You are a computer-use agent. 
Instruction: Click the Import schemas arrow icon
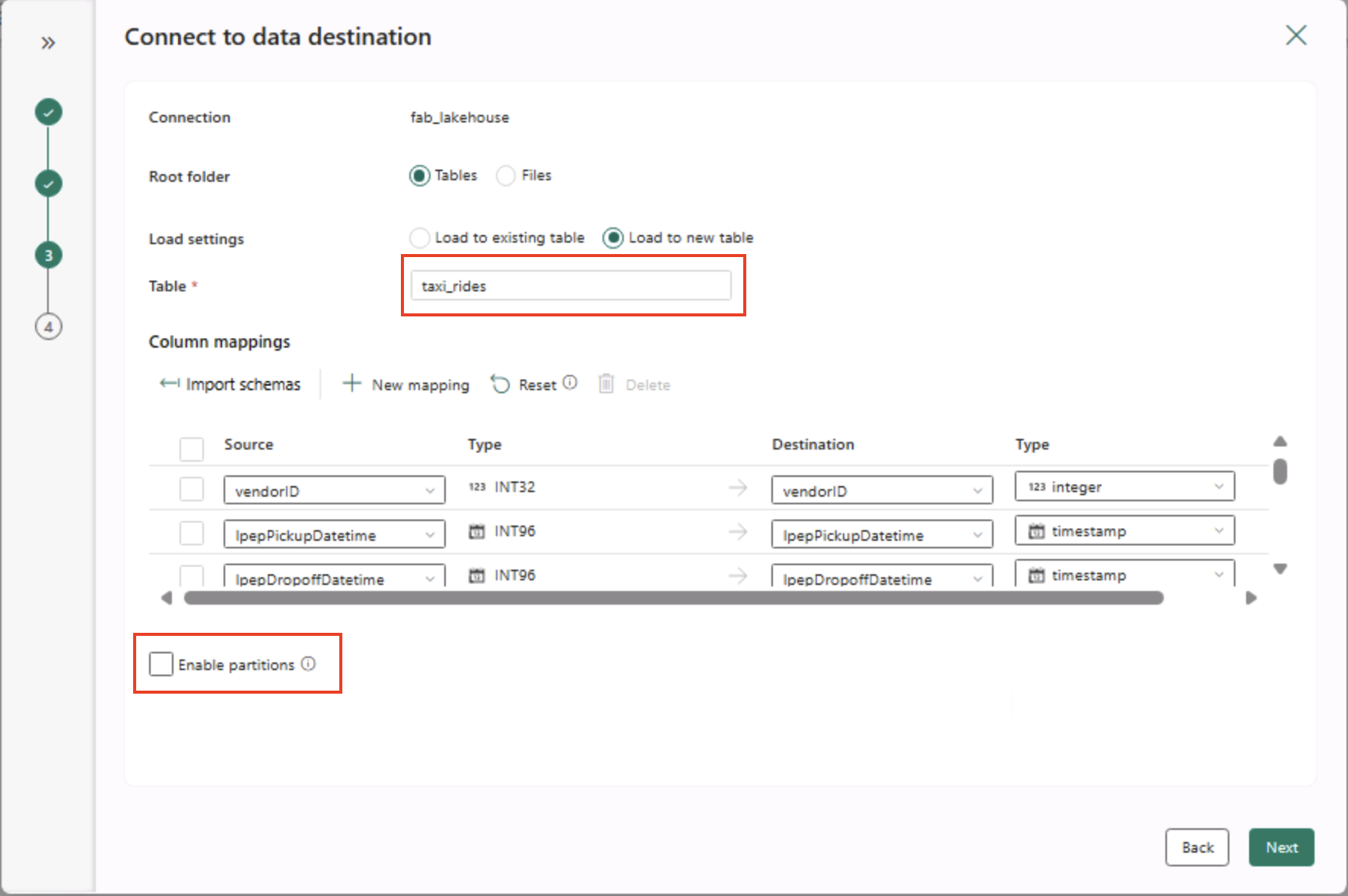click(x=169, y=383)
